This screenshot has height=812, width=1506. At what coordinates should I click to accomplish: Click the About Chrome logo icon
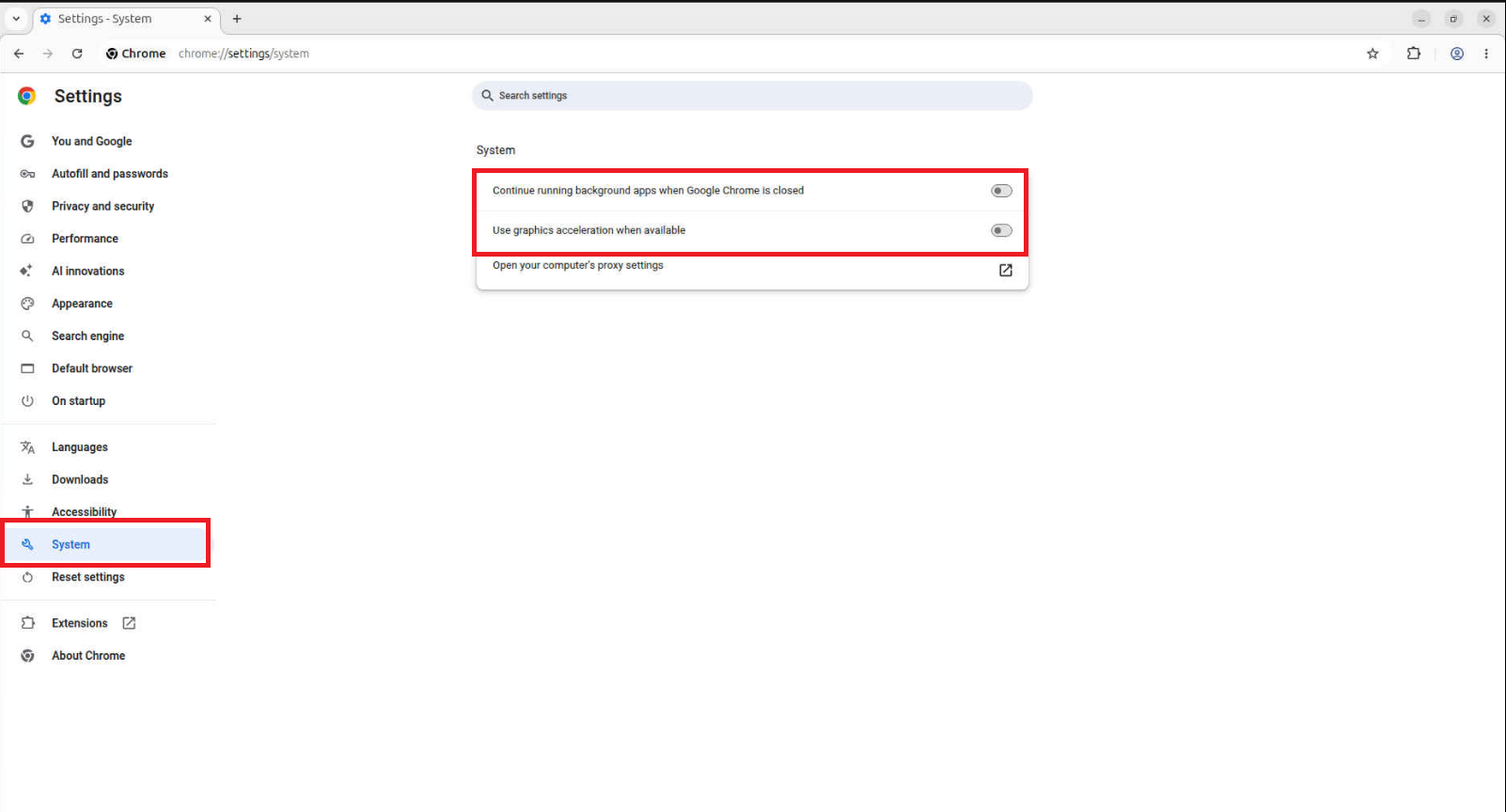[x=27, y=656]
